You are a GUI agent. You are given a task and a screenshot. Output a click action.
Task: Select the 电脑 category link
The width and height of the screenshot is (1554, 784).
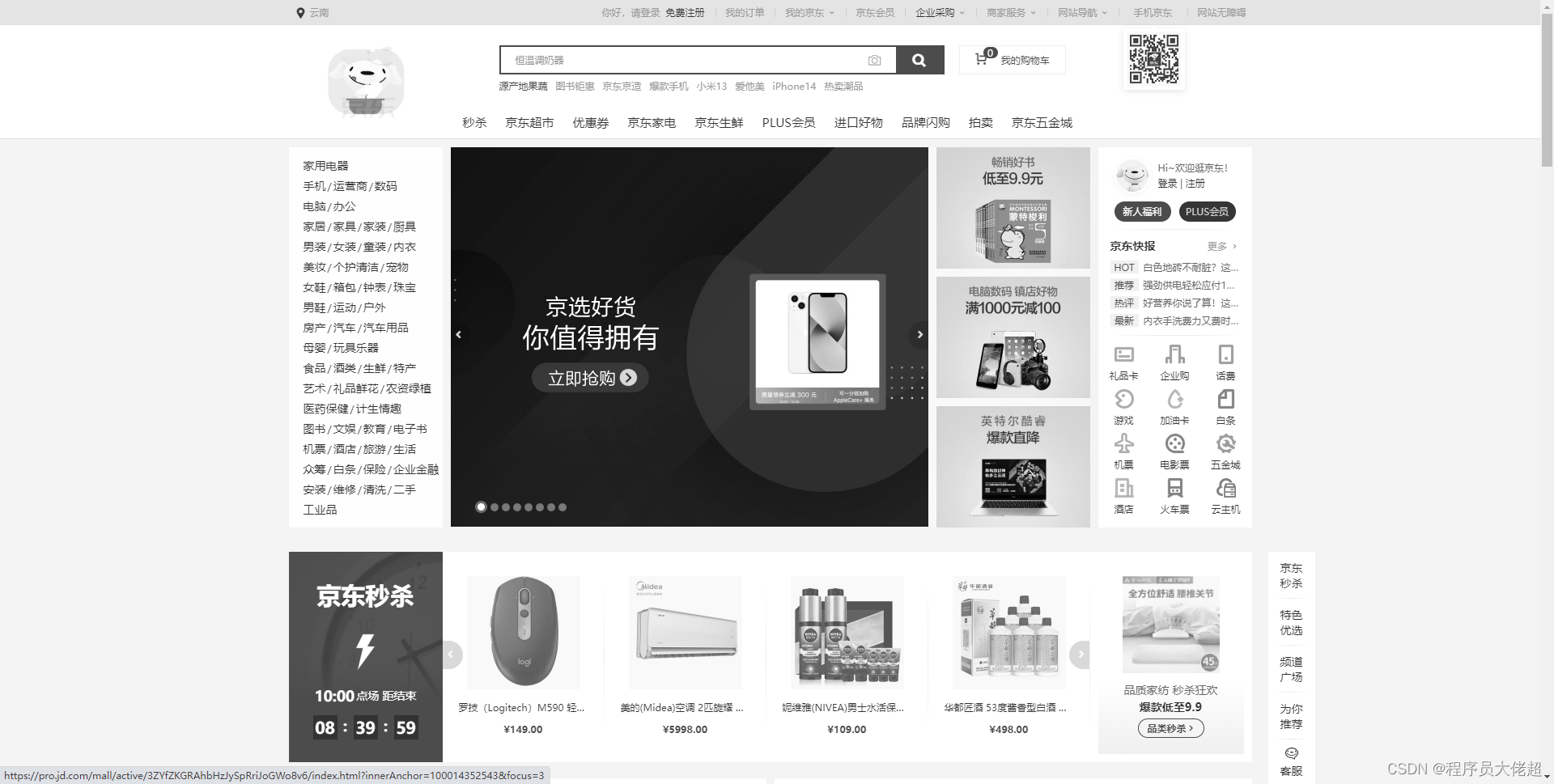(312, 206)
